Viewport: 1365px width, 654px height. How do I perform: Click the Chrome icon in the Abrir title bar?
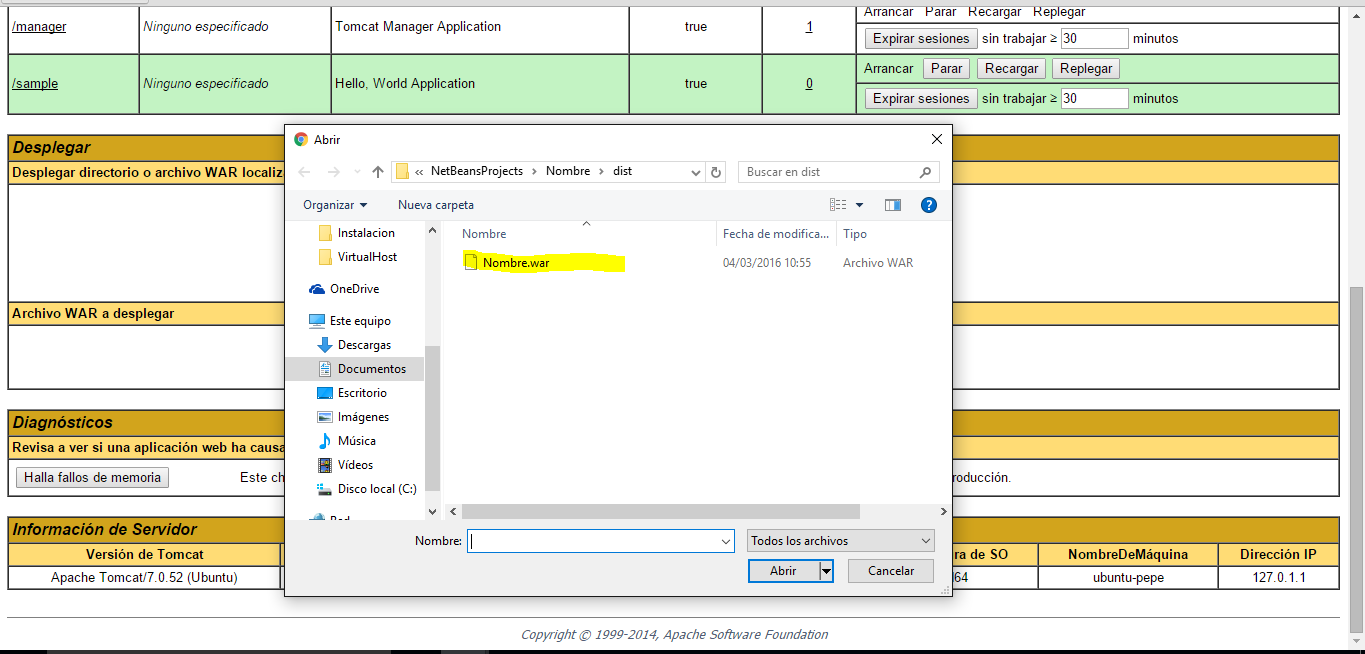(x=301, y=139)
